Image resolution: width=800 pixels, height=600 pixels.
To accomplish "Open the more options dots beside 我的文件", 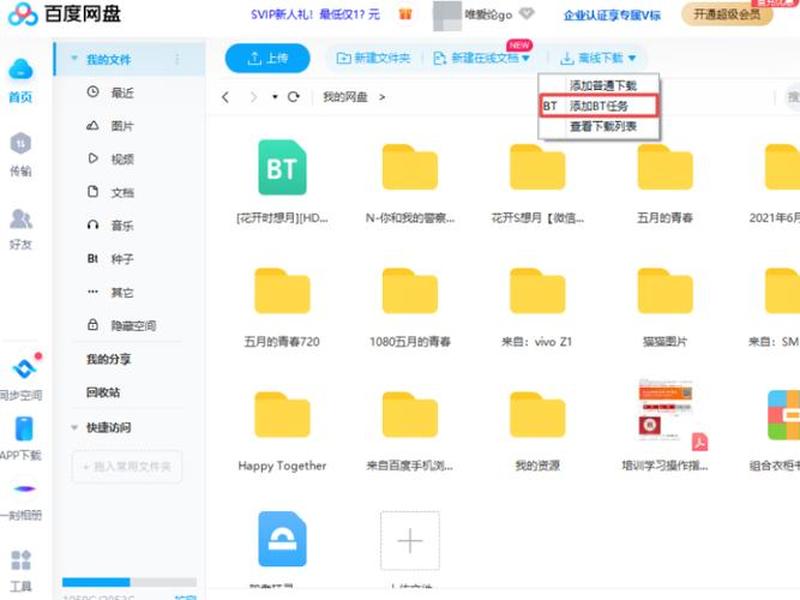I will tap(178, 59).
